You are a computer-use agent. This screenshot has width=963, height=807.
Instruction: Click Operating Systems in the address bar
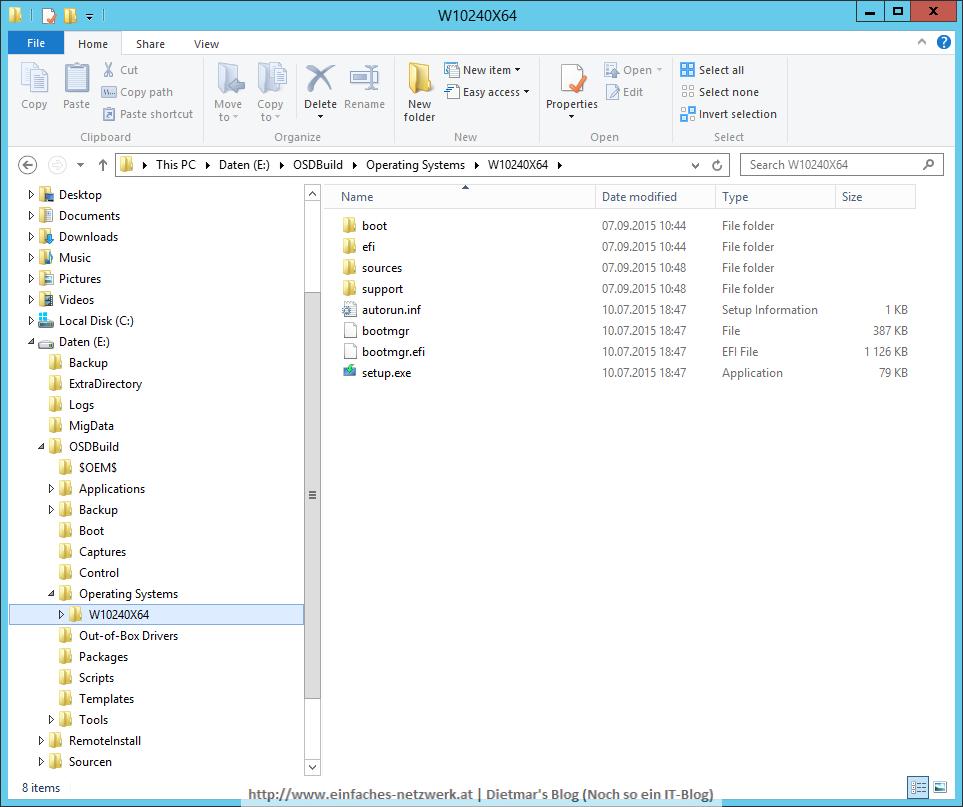[415, 165]
